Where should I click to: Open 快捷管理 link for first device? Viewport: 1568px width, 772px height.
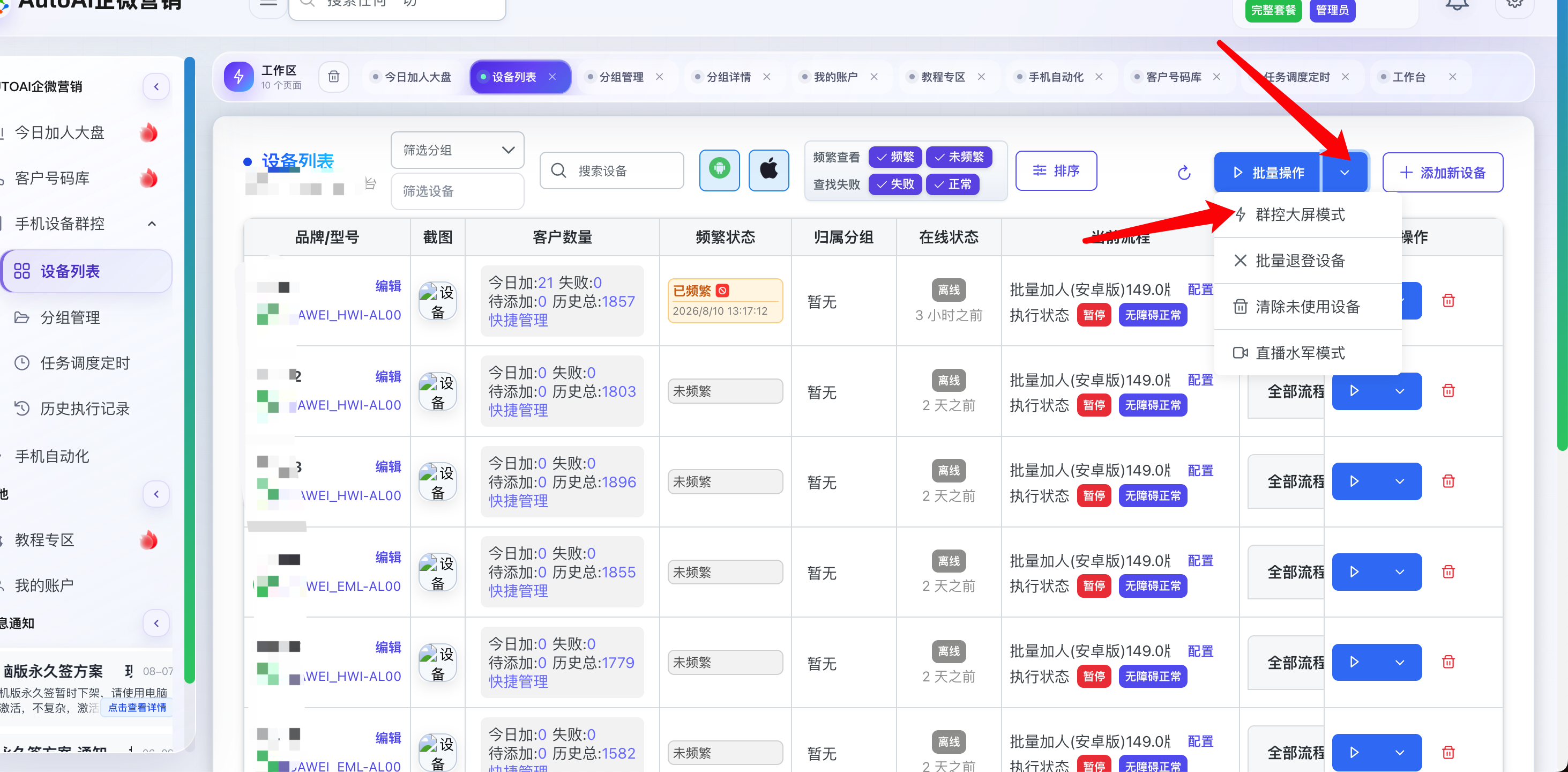tap(518, 320)
